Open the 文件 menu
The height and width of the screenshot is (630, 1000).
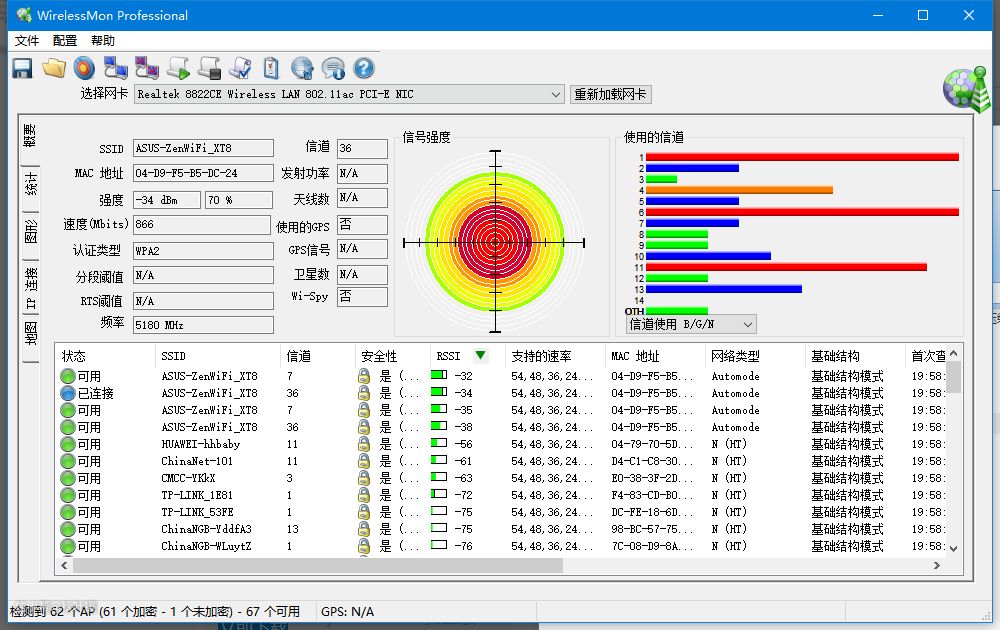click(x=27, y=41)
